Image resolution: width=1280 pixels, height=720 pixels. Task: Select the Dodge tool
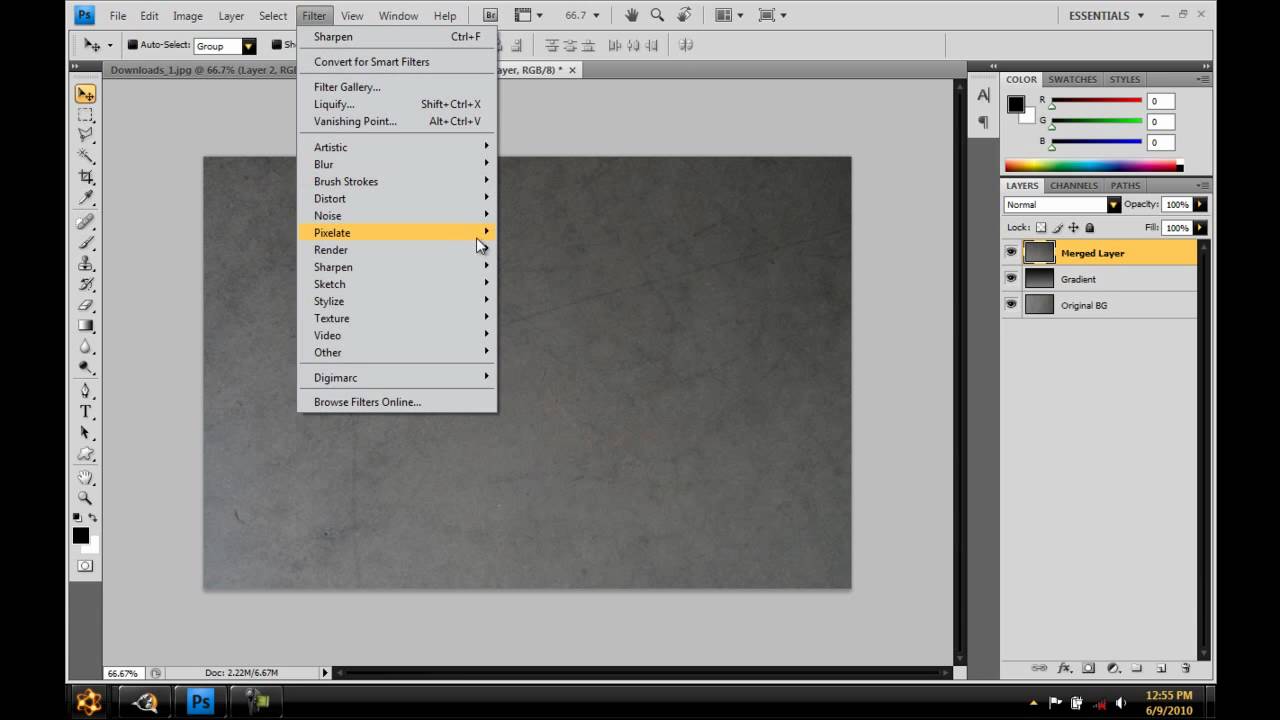[x=85, y=367]
